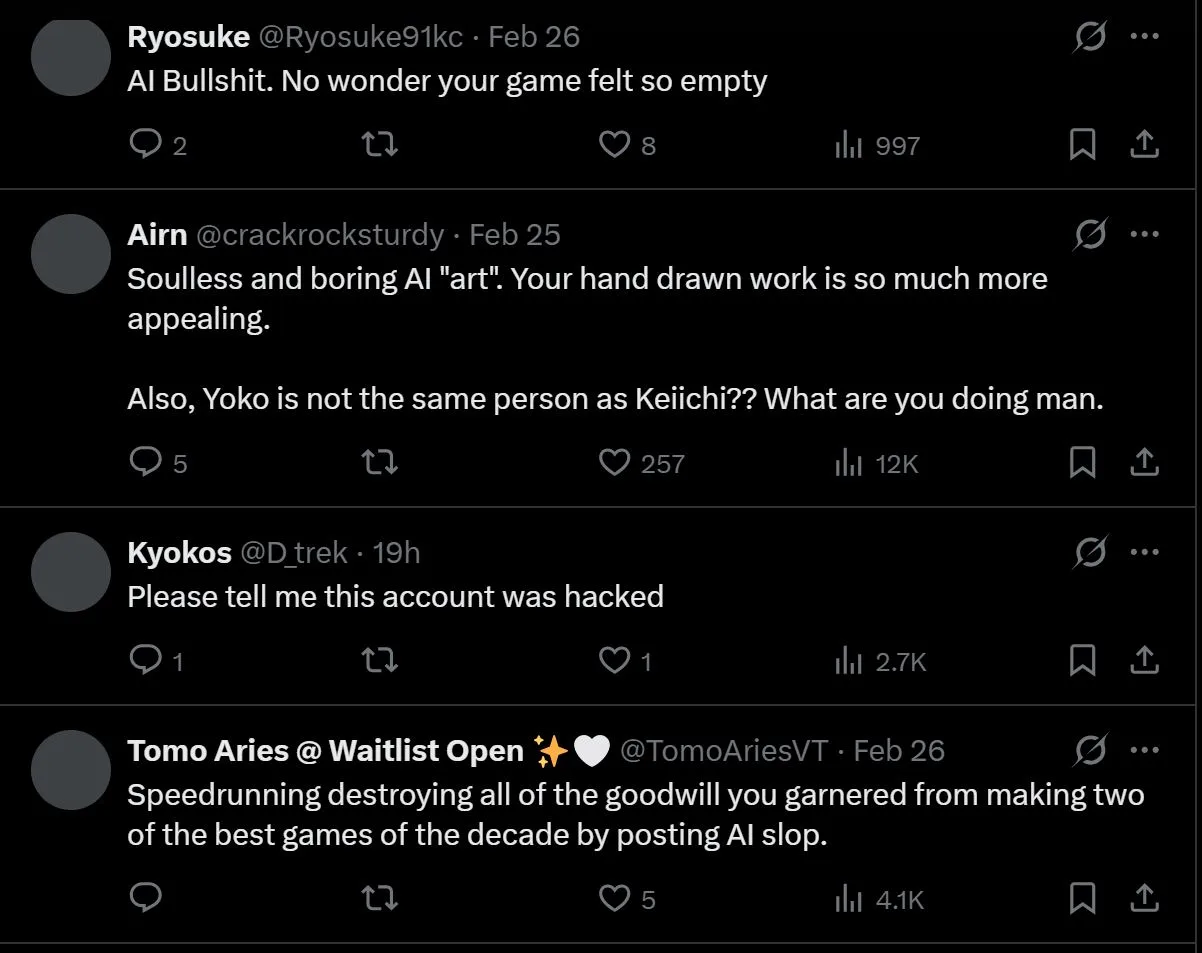Share Ryosuke's tweet
Viewport: 1202px width, 953px height.
click(1144, 146)
